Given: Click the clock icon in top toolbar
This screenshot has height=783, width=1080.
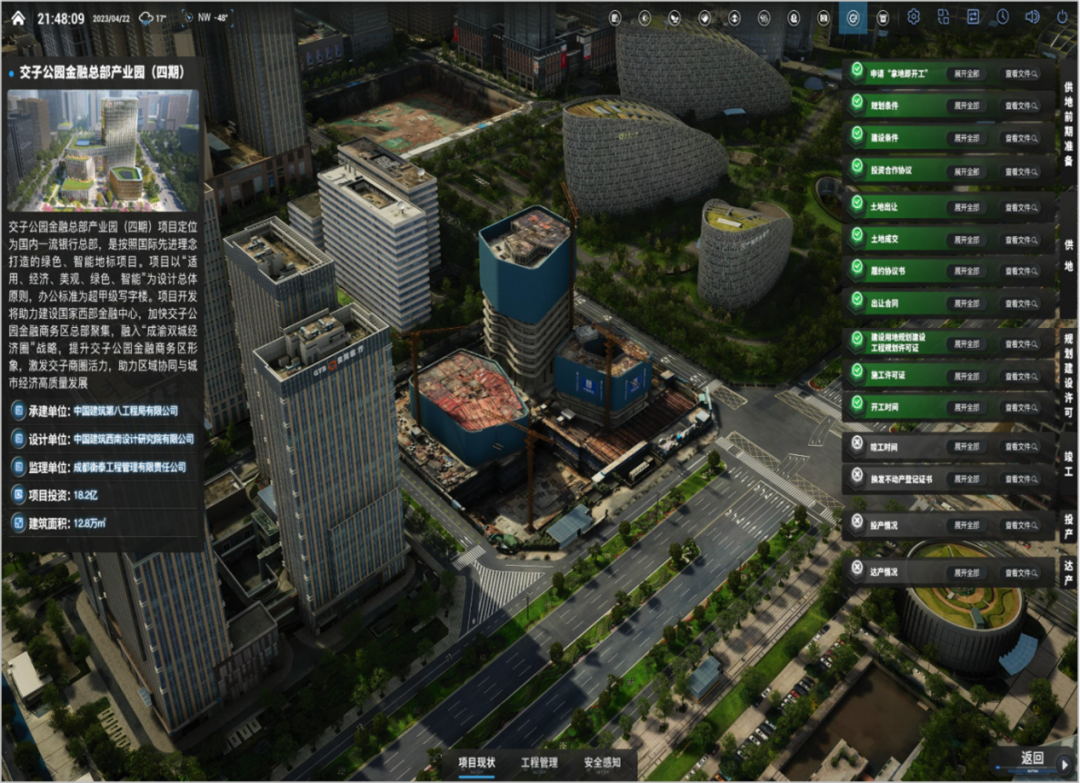Looking at the screenshot, I should (x=1002, y=17).
